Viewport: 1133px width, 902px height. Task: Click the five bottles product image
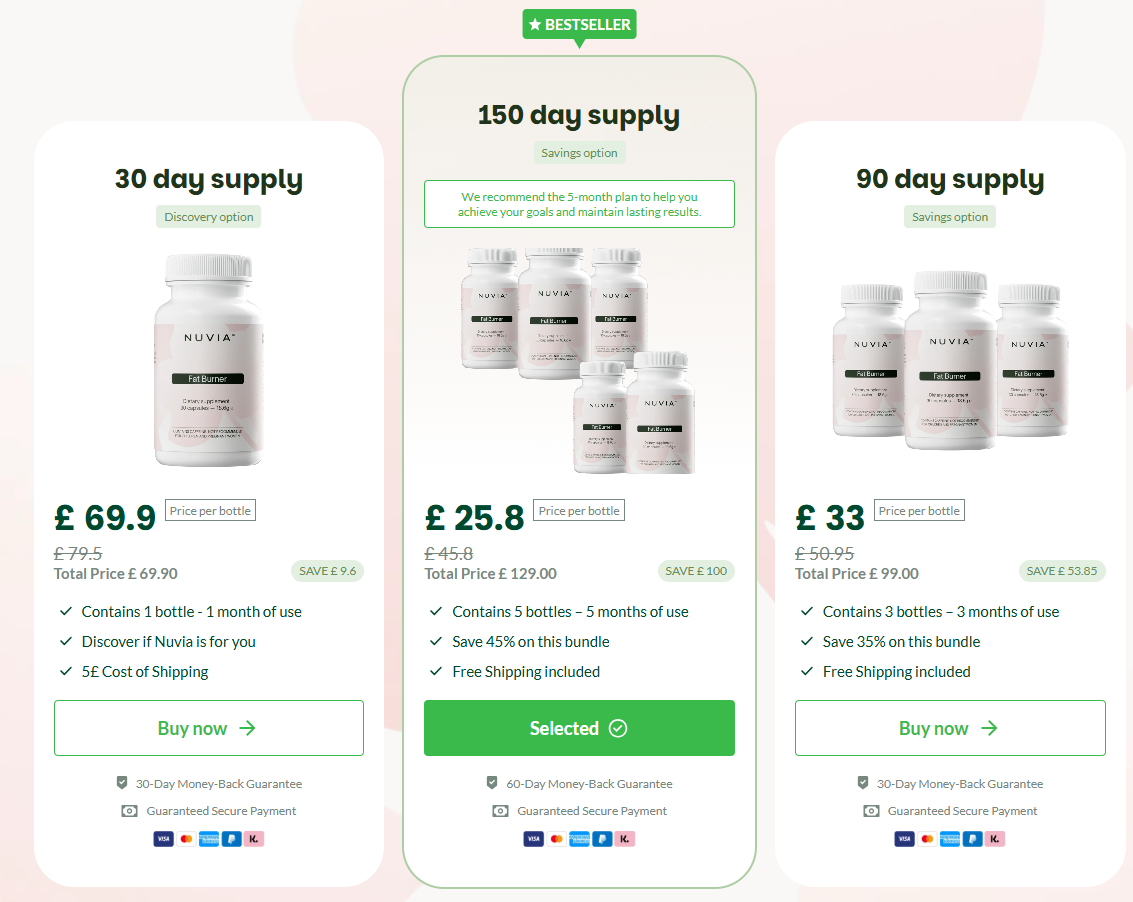point(578,361)
